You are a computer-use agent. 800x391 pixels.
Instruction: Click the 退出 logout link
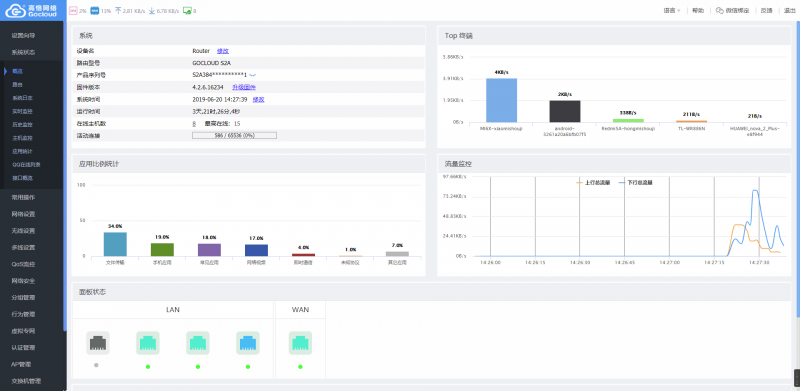(x=789, y=10)
